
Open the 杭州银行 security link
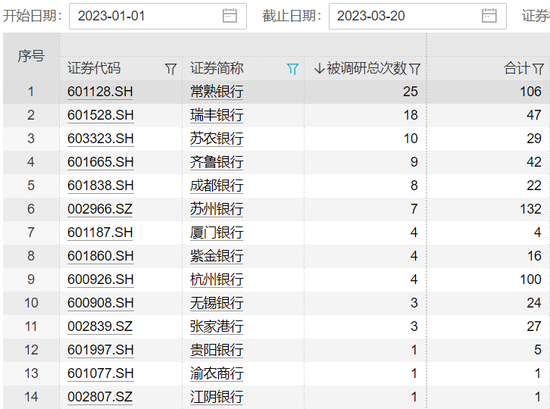click(216, 280)
